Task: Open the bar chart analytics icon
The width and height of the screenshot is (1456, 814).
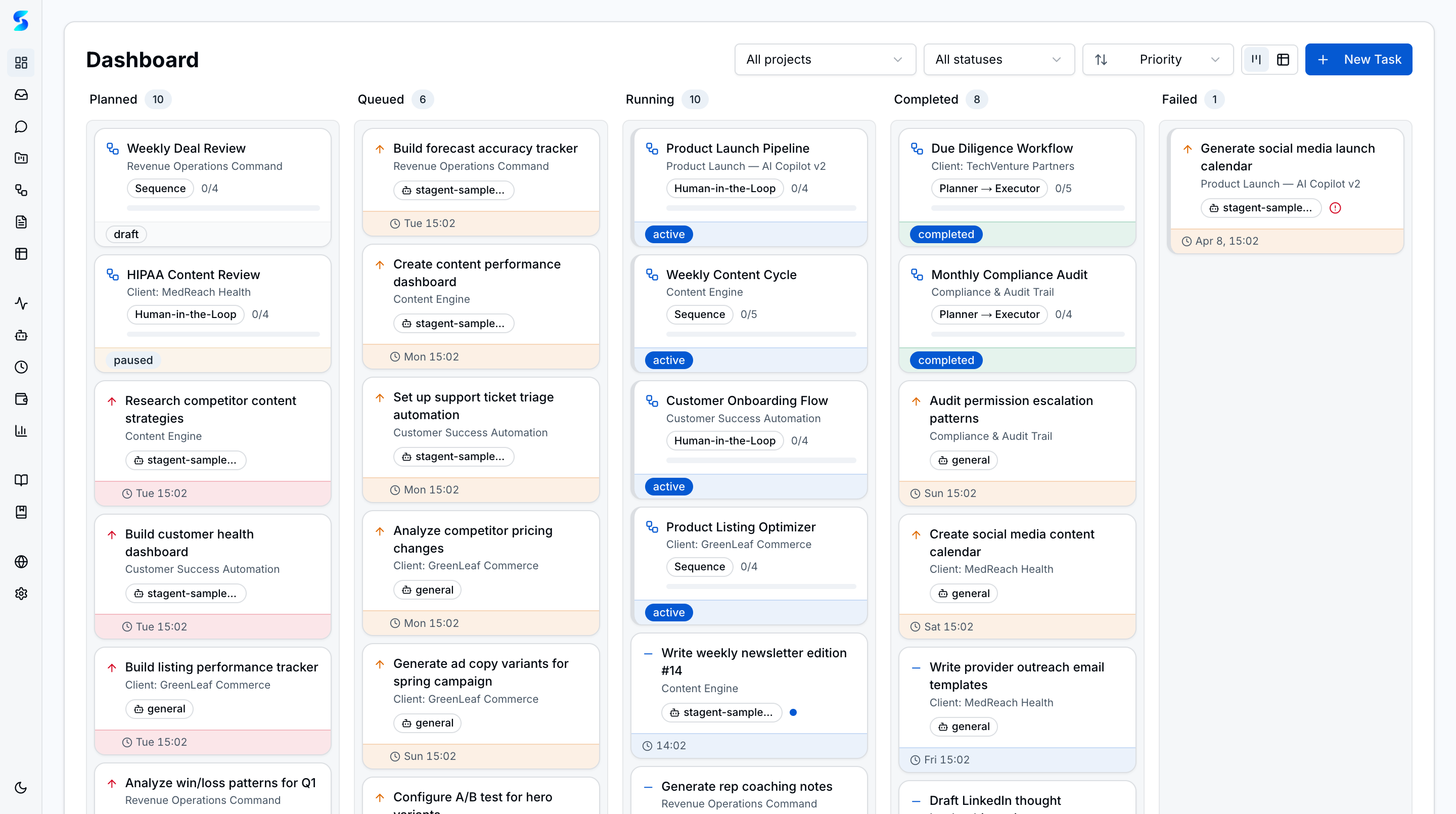Action: (21, 431)
